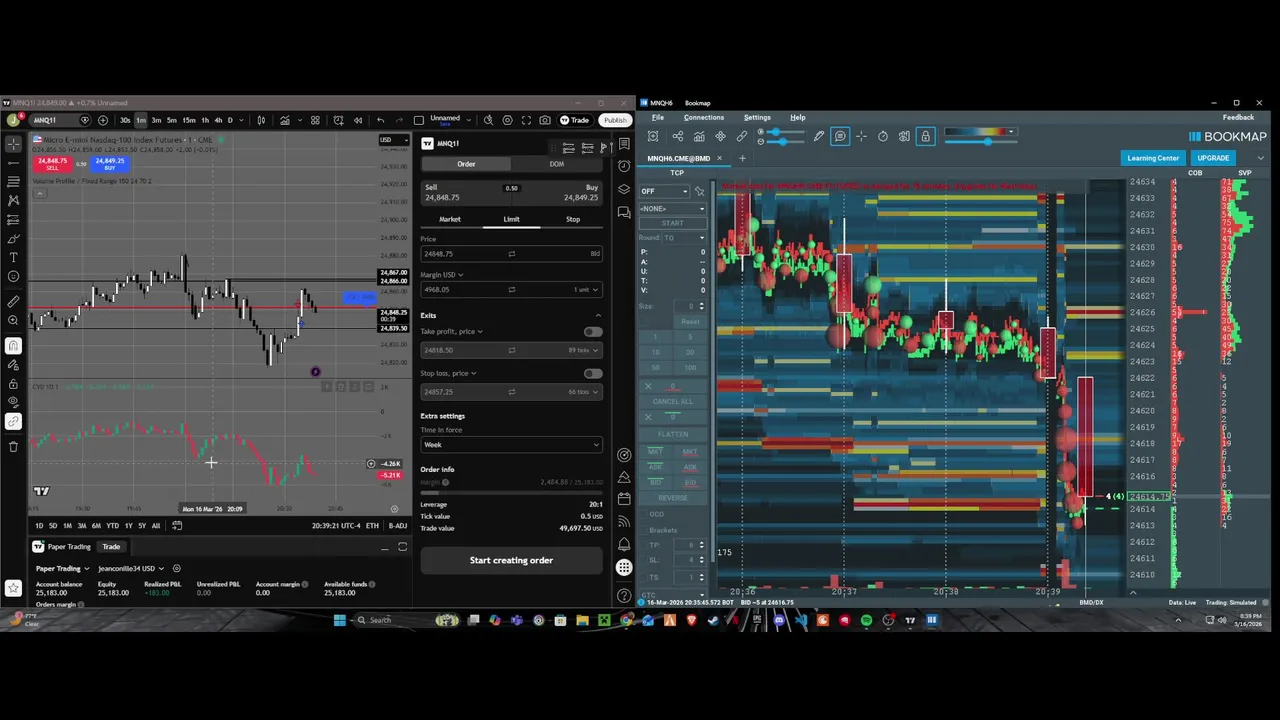Open the TradingView bar replay icon
The image size is (1280, 720).
(x=357, y=120)
